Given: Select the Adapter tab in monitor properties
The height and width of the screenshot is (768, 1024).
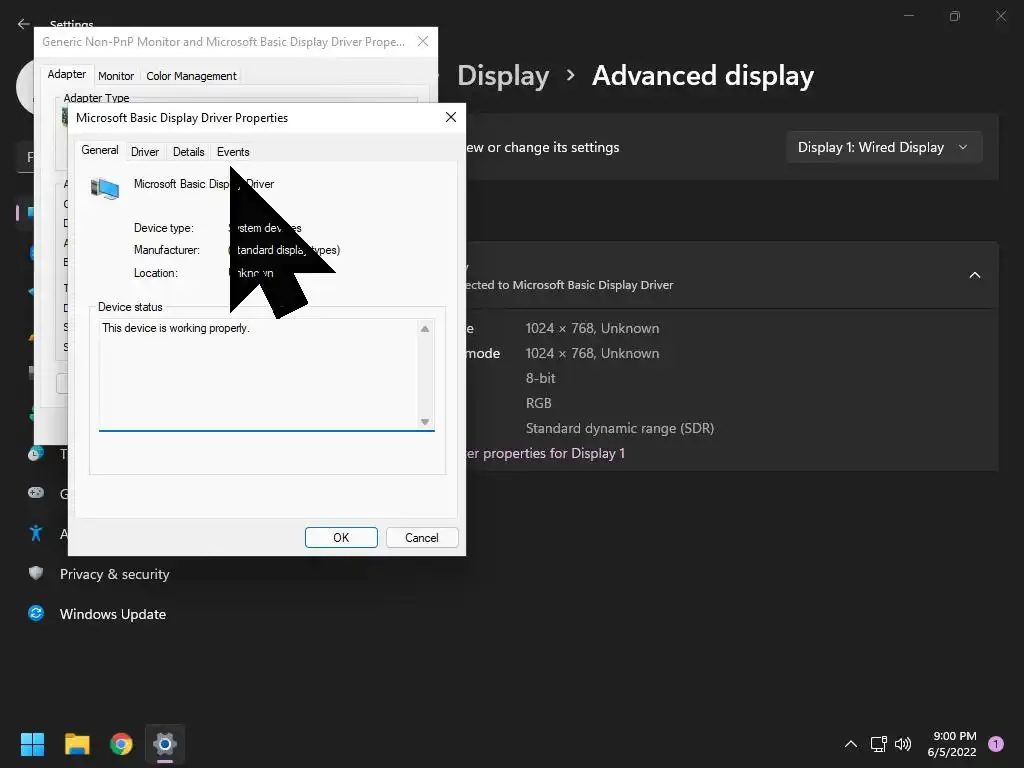Looking at the screenshot, I should pyautogui.click(x=67, y=74).
